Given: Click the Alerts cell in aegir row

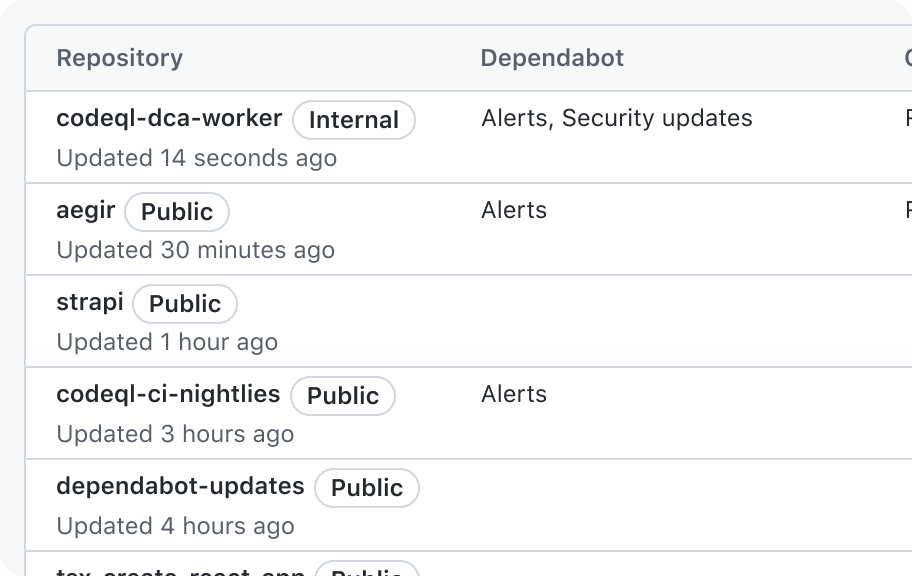Looking at the screenshot, I should pyautogui.click(x=514, y=210).
